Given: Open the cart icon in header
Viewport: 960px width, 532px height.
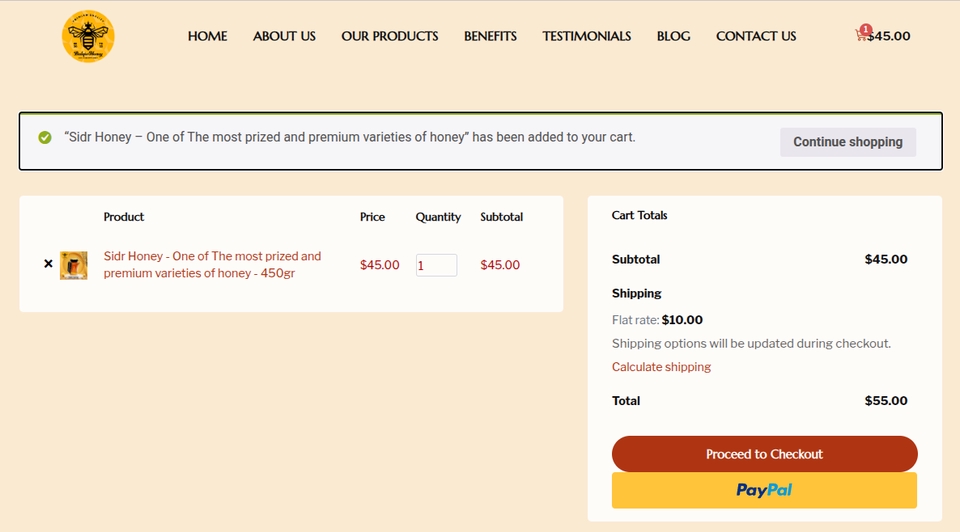Looking at the screenshot, I should click(861, 34).
